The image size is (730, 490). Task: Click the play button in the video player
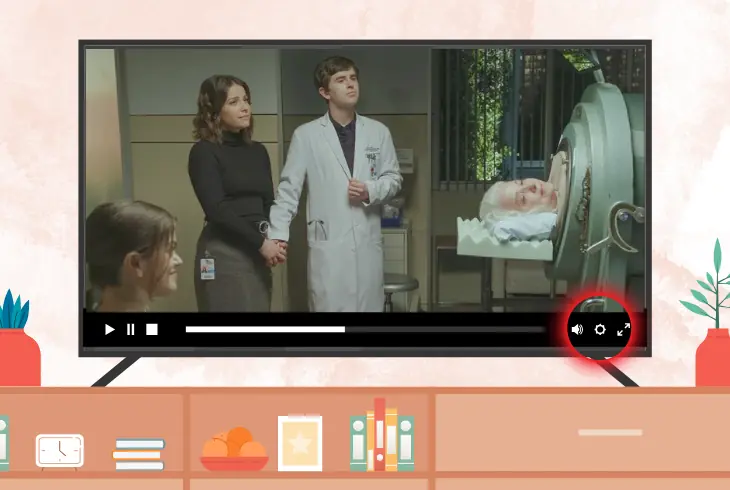coord(109,329)
